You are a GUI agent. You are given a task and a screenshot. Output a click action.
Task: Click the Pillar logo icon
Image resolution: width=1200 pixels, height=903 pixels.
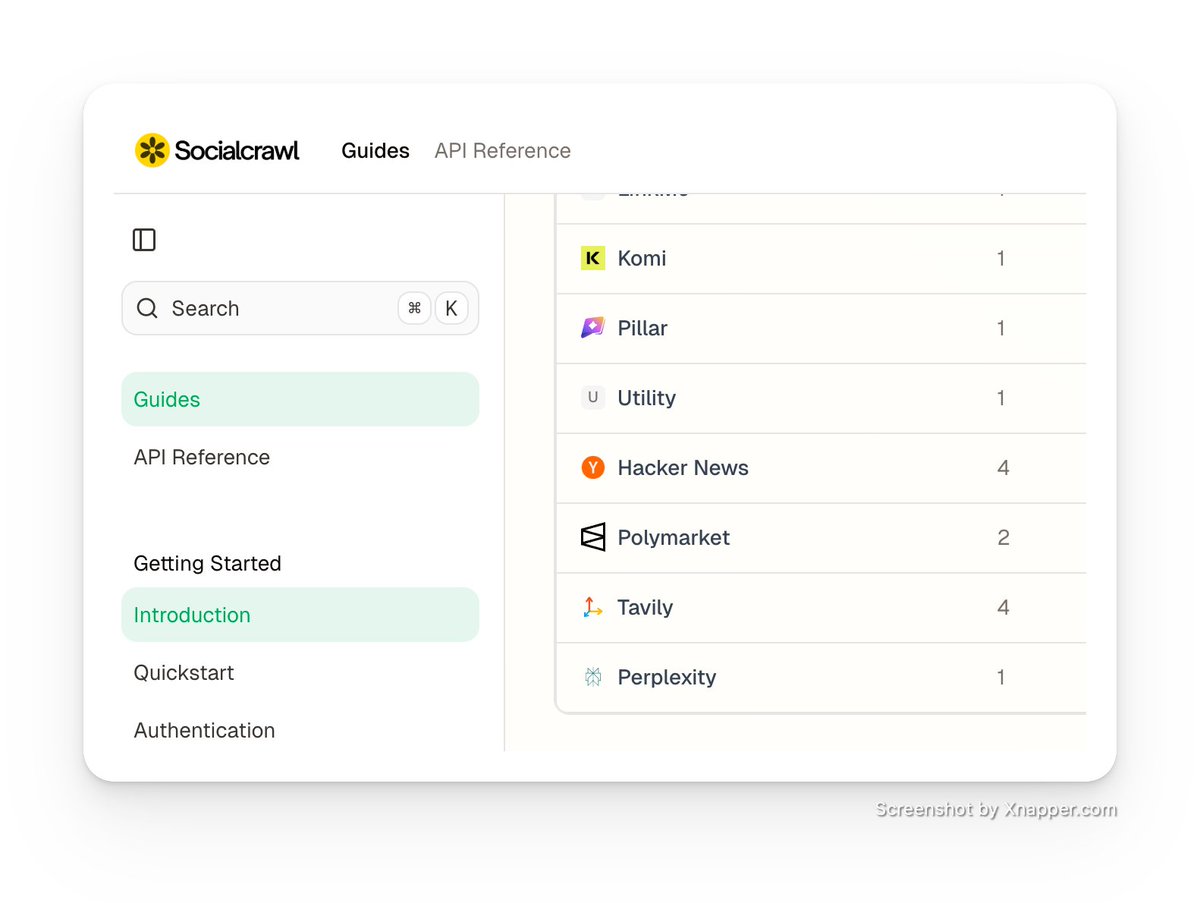pyautogui.click(x=593, y=328)
